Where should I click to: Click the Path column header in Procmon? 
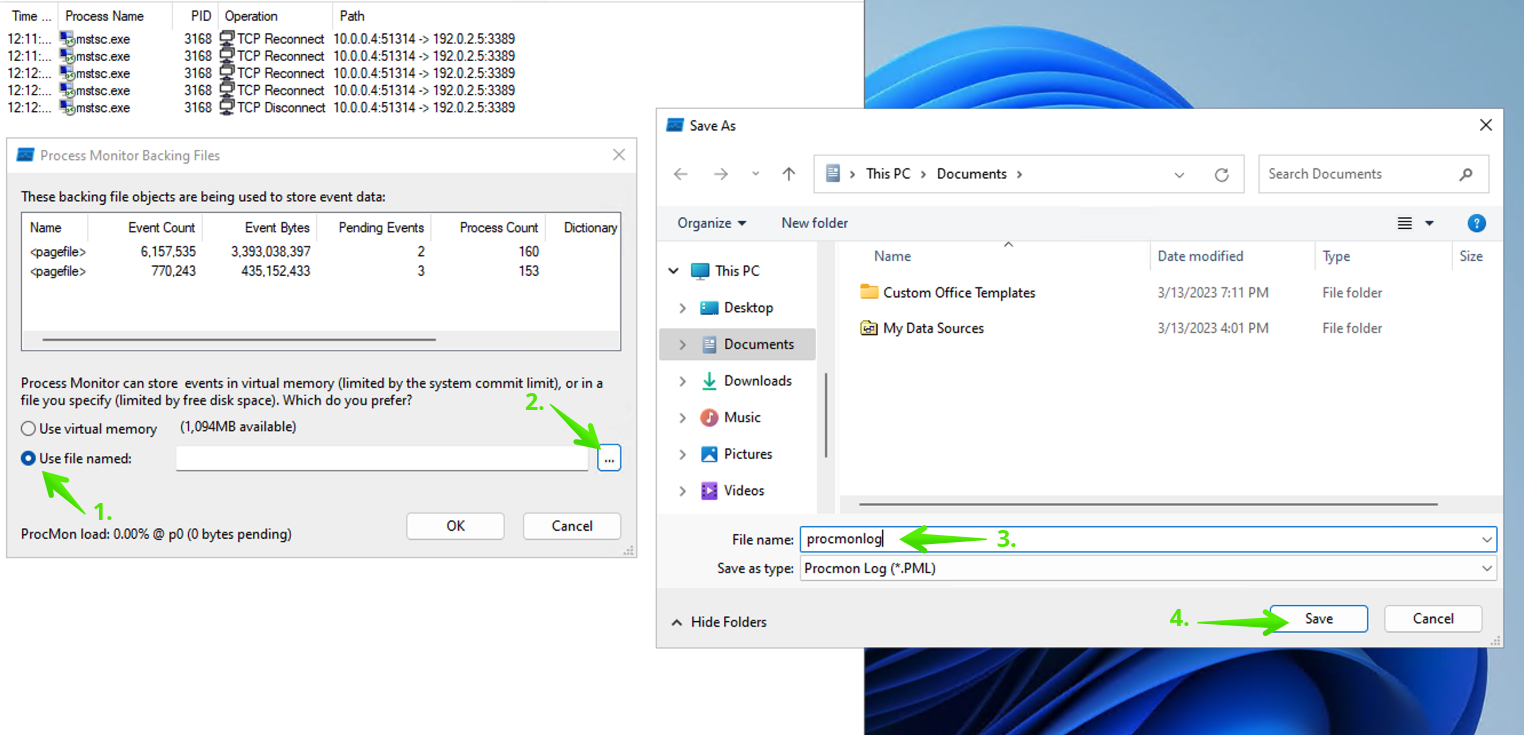click(351, 16)
